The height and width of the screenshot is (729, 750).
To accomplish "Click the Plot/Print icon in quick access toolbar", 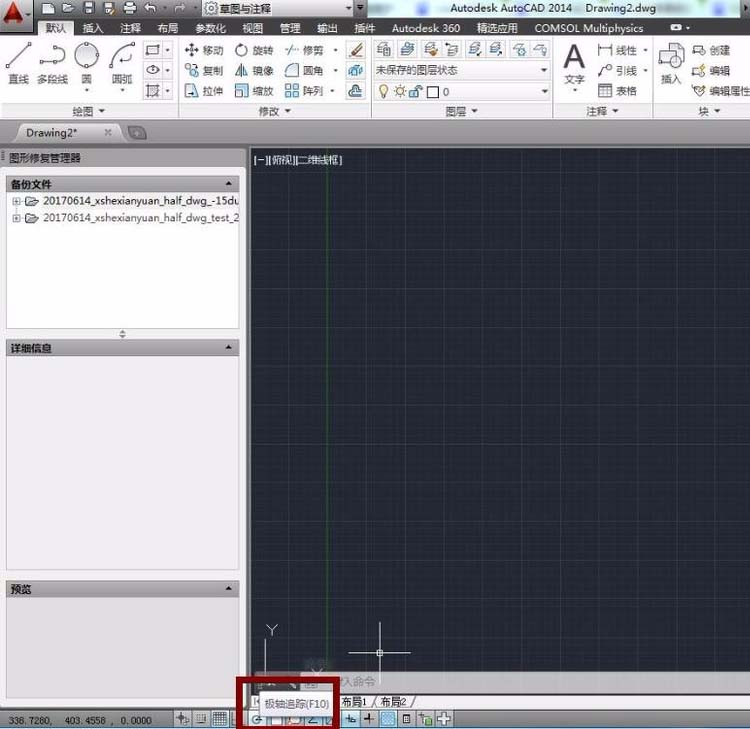I will point(129,8).
